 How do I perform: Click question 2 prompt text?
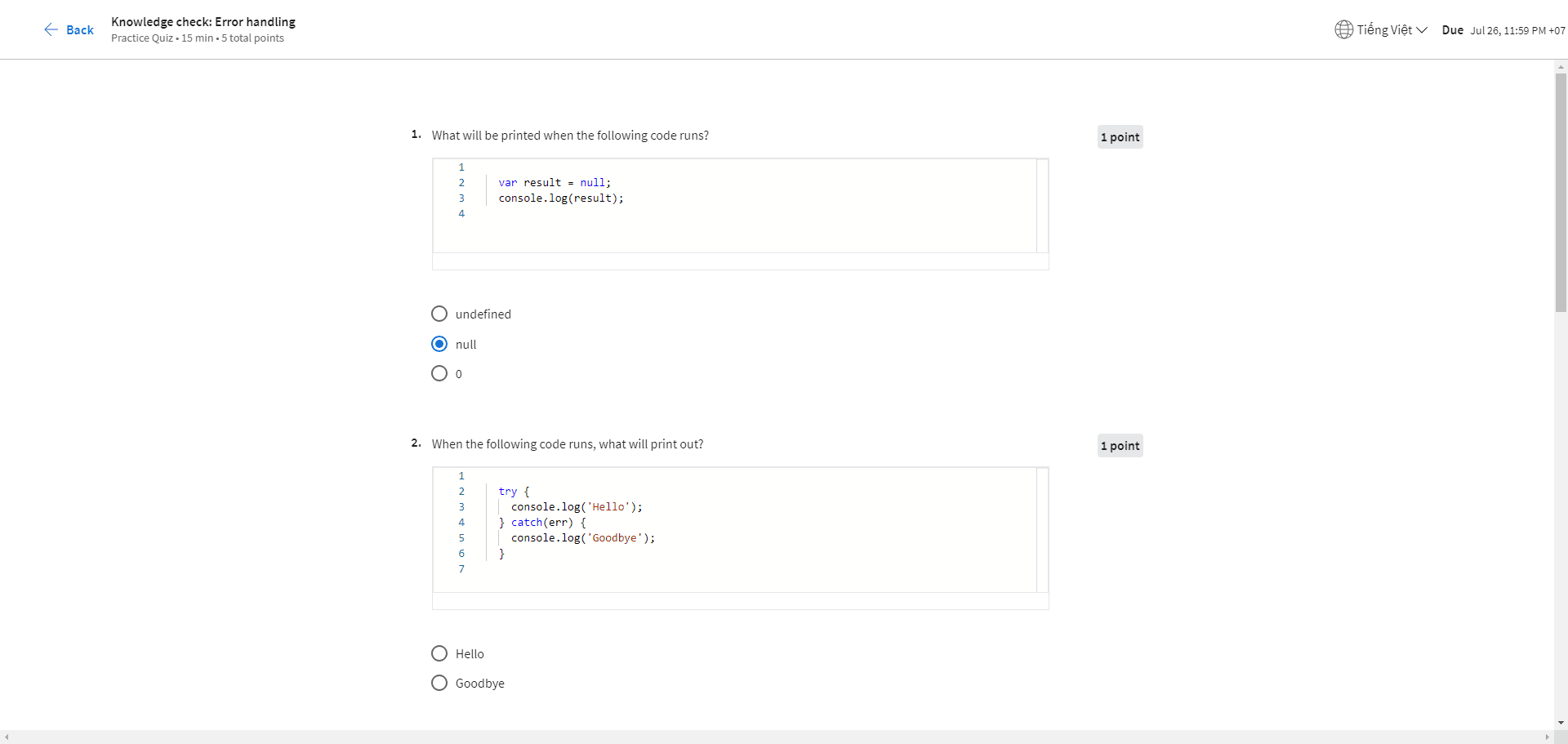568,444
